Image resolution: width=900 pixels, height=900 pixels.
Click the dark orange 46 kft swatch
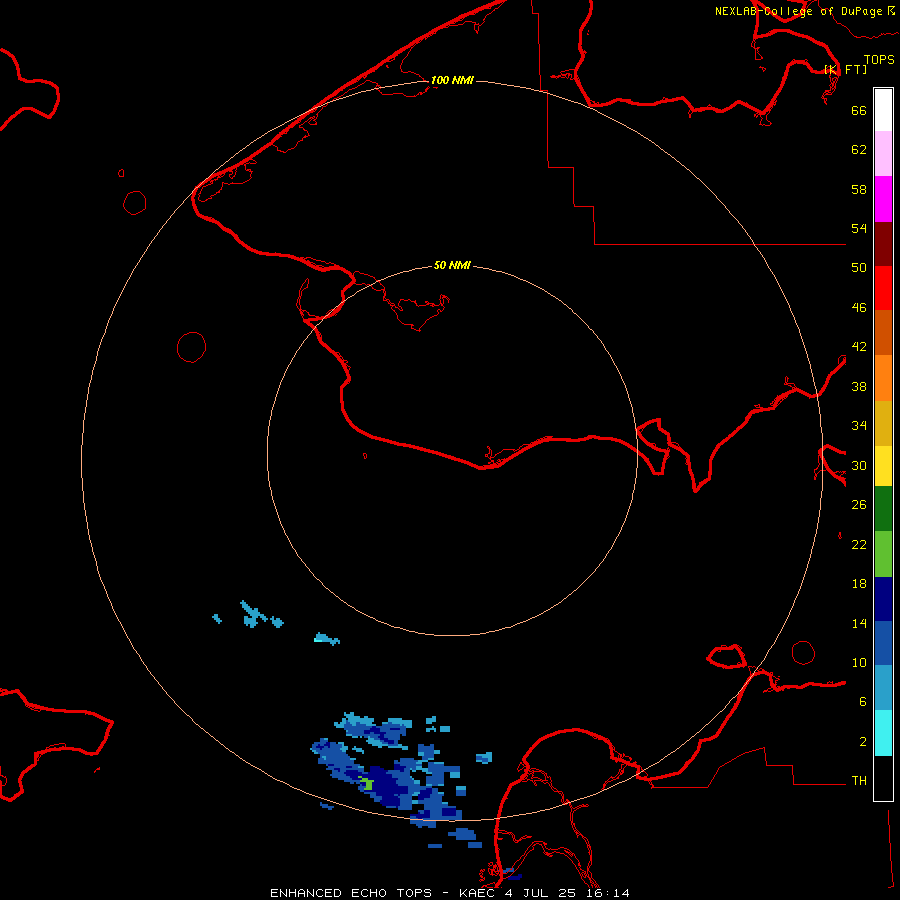(883, 332)
